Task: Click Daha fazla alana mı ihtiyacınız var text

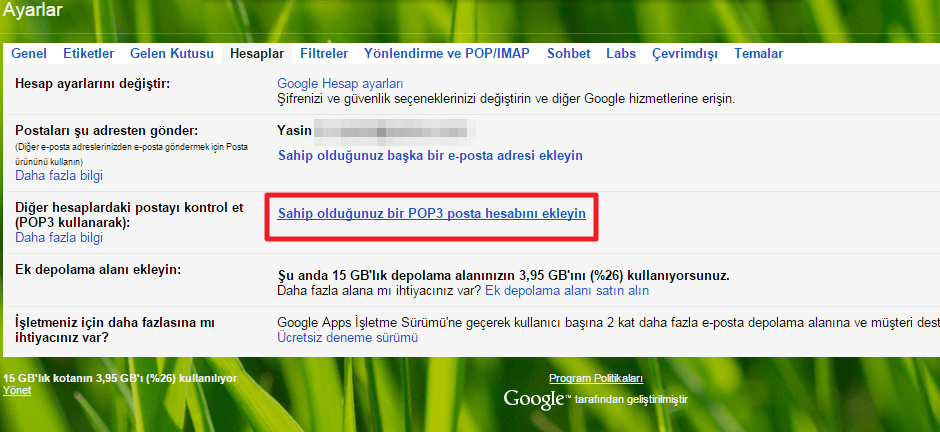Action: pos(379,291)
